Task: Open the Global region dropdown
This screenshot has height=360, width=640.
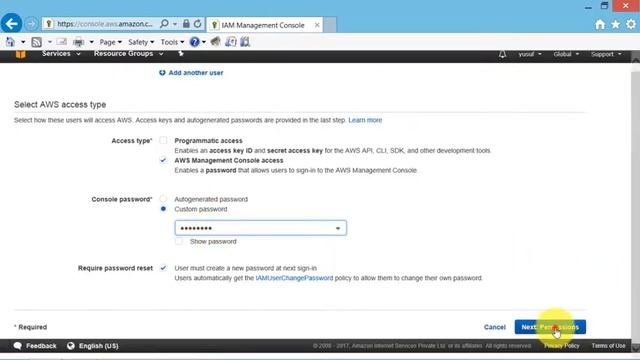Action: pos(566,54)
